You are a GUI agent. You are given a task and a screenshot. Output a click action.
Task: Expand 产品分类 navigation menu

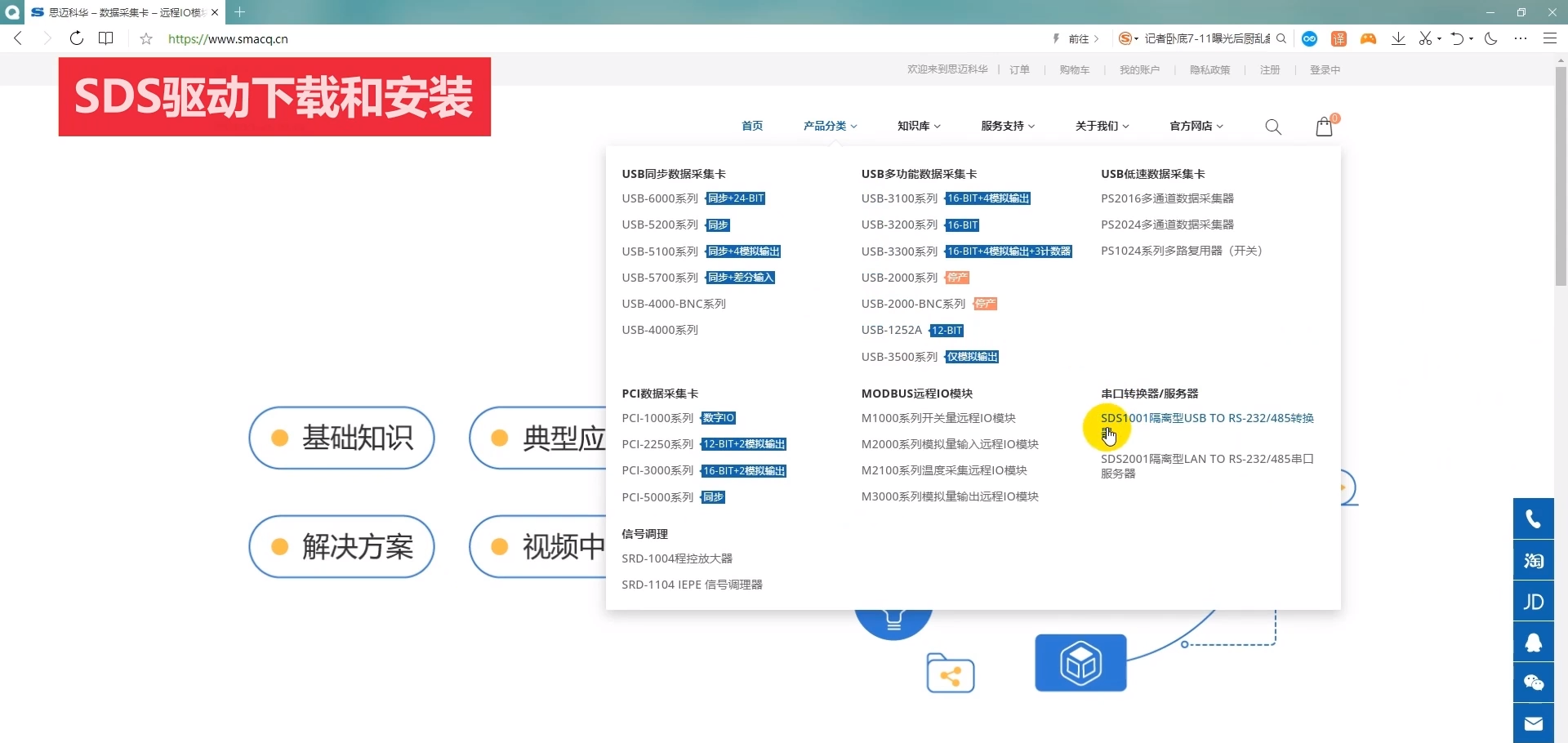[x=830, y=126]
